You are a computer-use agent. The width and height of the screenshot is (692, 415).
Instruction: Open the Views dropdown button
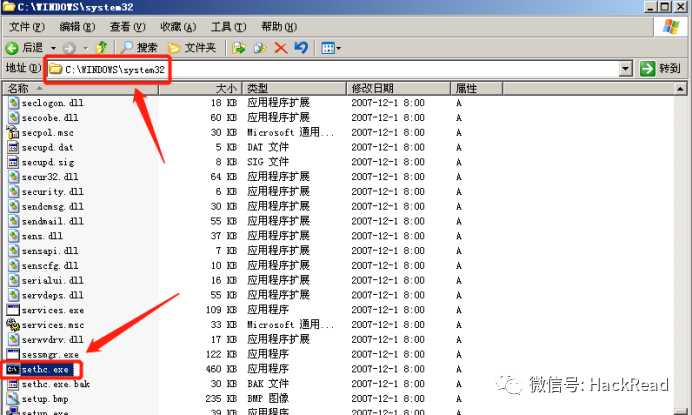pyautogui.click(x=331, y=48)
